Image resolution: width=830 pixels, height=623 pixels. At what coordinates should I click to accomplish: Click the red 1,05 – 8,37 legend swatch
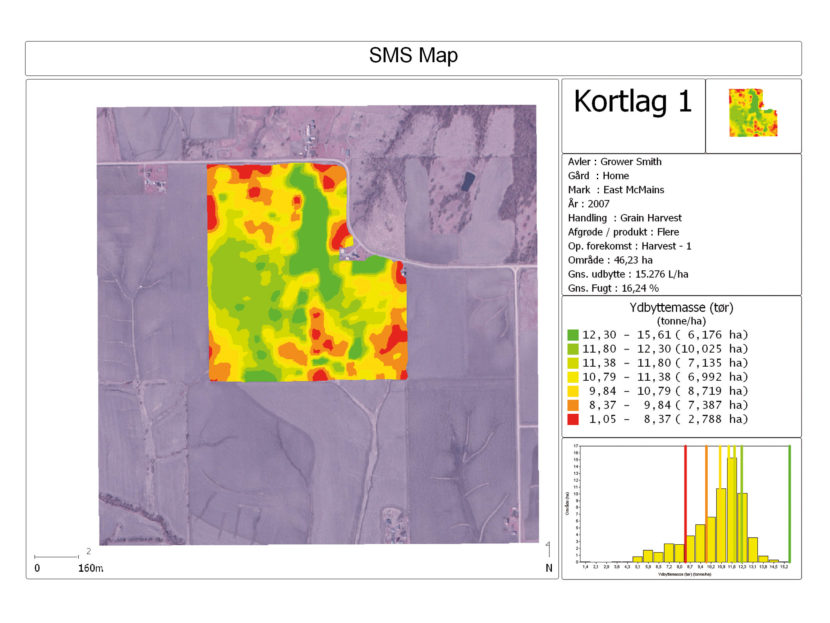tap(573, 419)
